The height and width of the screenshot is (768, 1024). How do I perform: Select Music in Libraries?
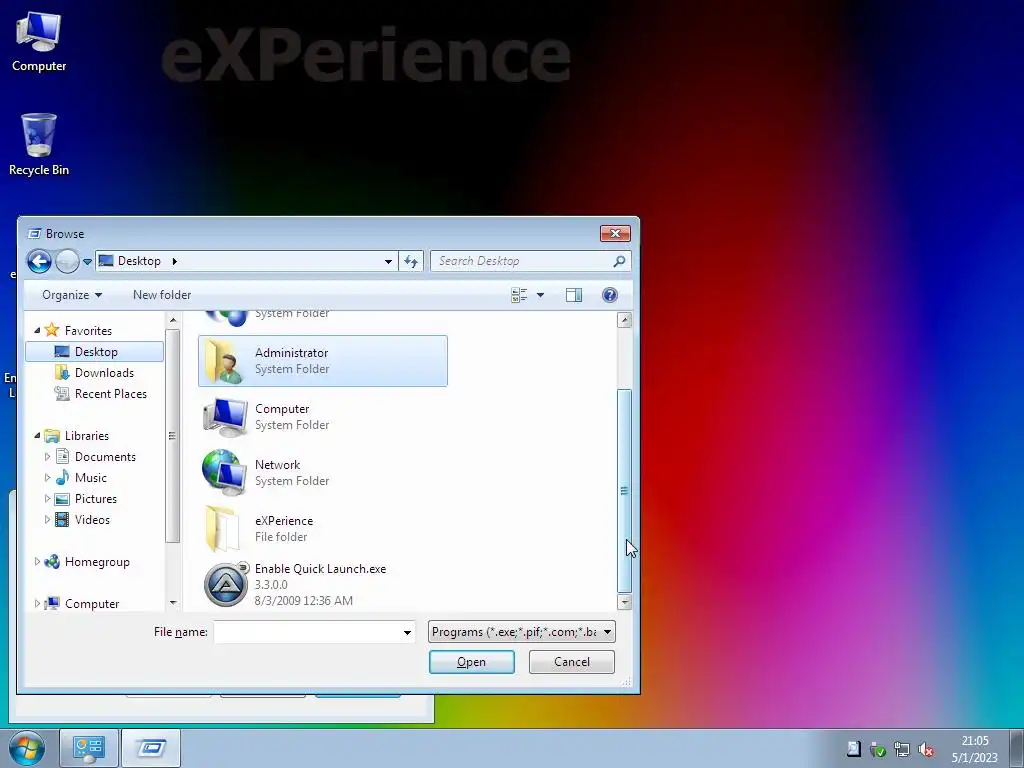[82, 477]
